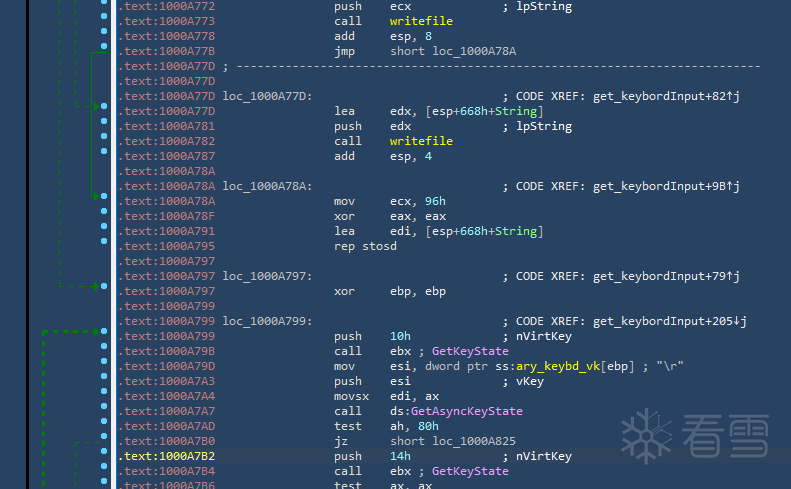
Task: Select operand 10h in push instruction
Action: (x=400, y=337)
